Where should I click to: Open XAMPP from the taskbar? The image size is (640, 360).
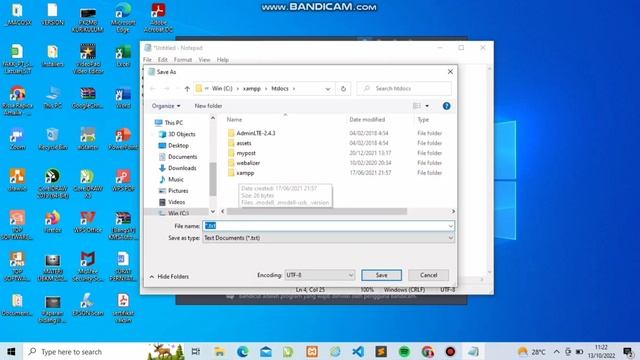tap(312, 351)
